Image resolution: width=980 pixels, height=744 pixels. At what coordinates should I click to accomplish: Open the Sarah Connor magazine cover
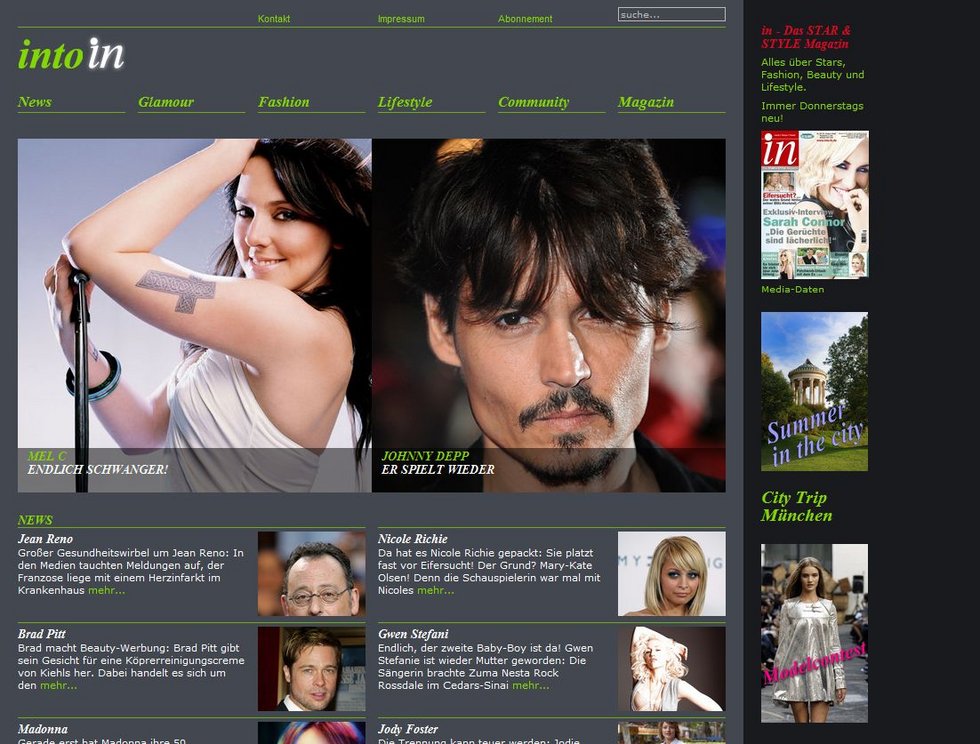point(815,204)
